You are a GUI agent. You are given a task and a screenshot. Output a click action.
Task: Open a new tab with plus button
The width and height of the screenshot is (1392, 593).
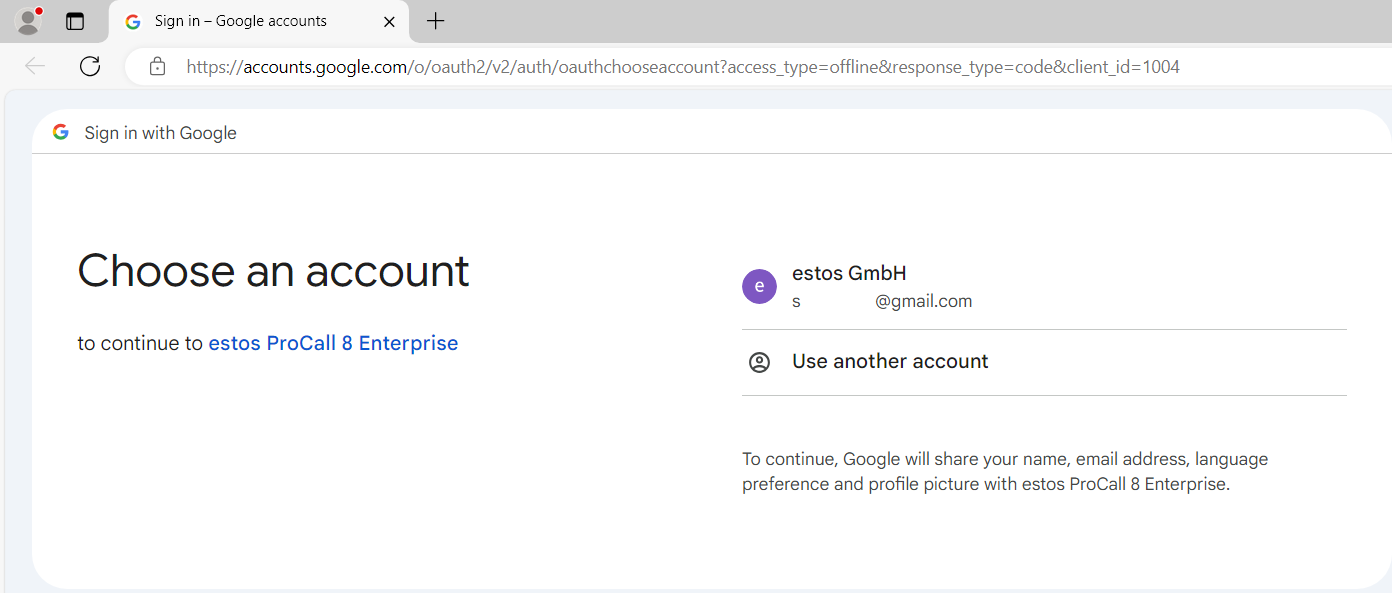tap(435, 21)
